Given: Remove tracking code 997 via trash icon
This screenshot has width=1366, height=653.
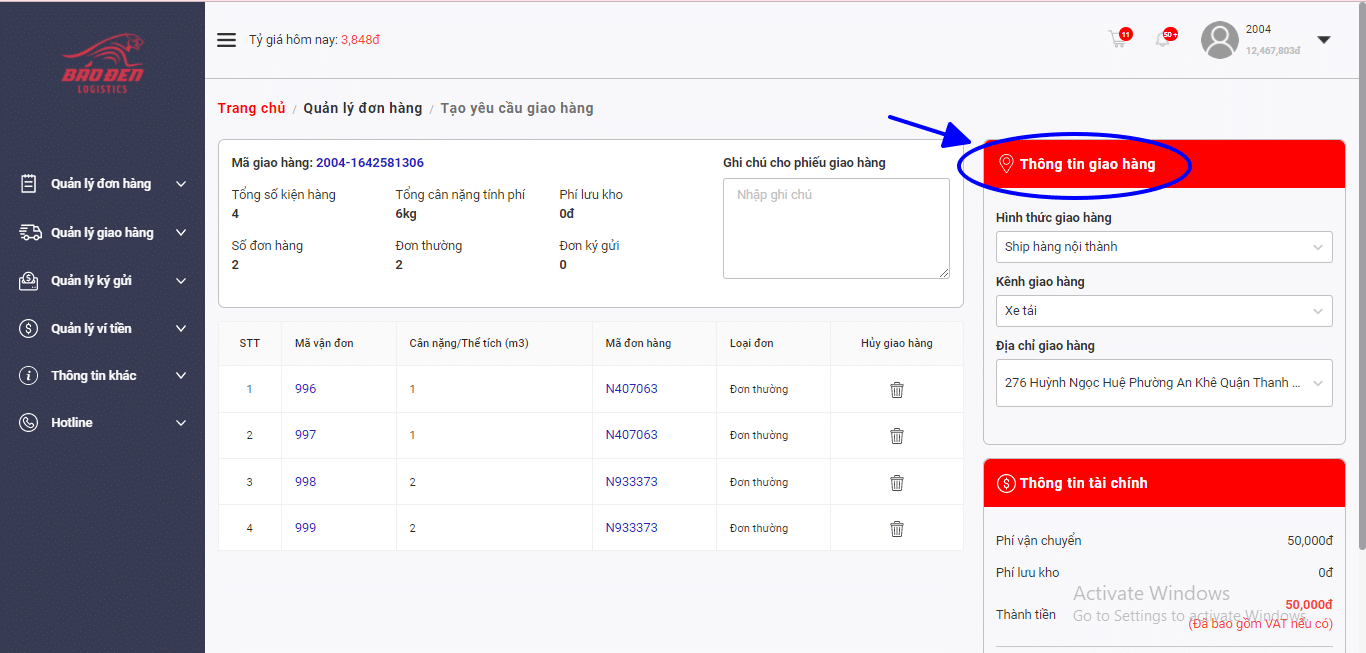Looking at the screenshot, I should pyautogui.click(x=896, y=436).
